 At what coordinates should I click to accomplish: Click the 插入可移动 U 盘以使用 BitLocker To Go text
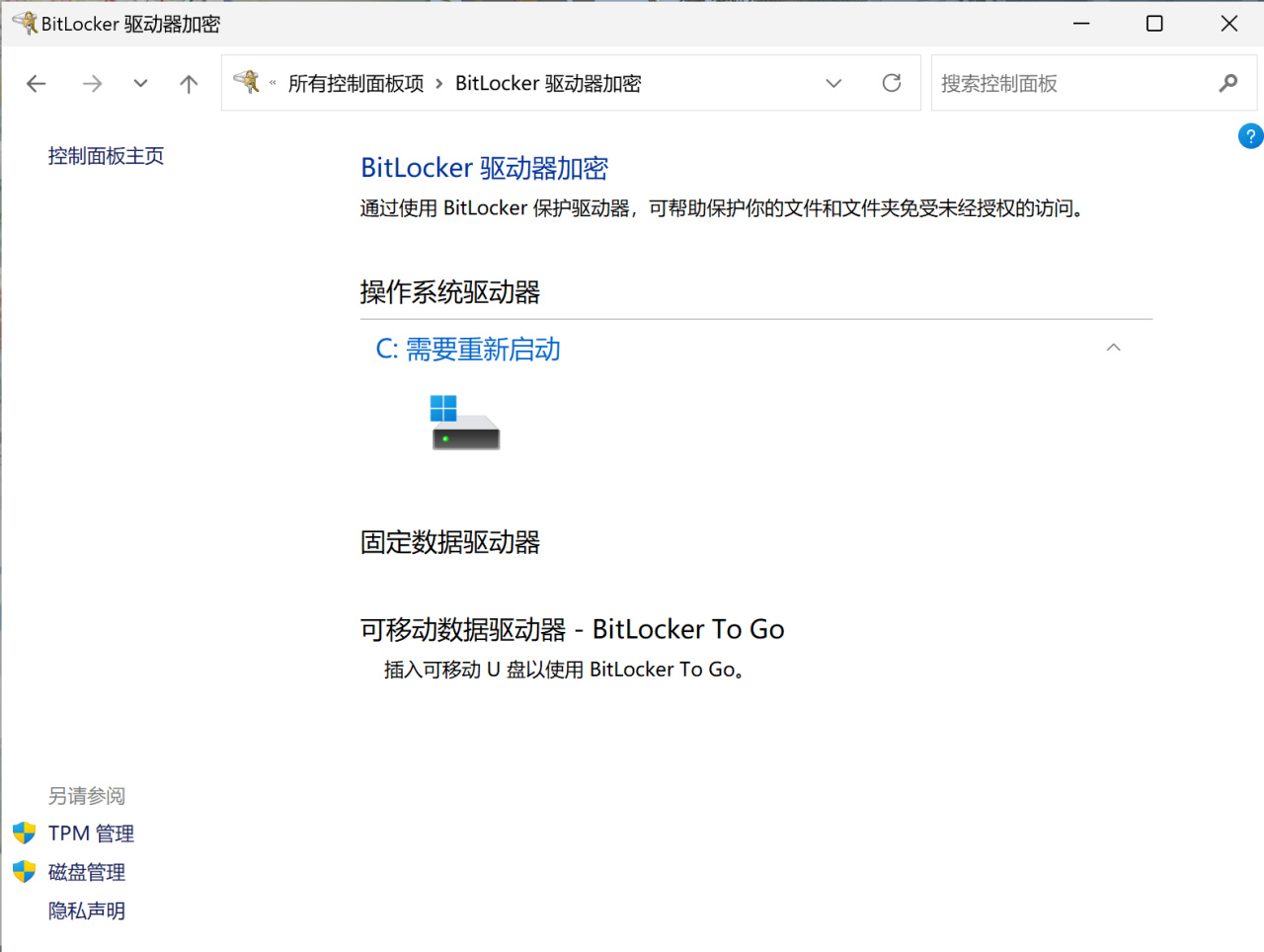coord(564,670)
